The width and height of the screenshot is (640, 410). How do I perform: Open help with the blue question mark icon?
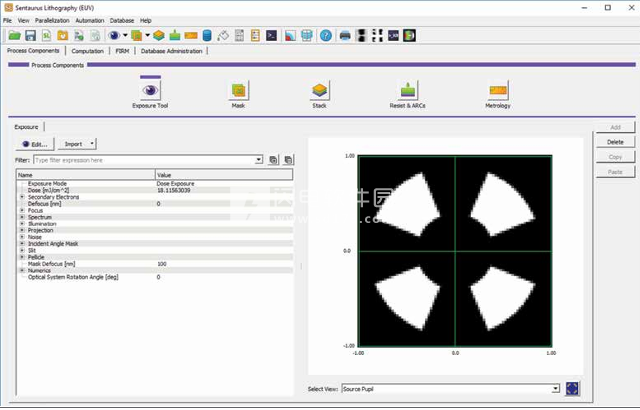[x=326, y=36]
